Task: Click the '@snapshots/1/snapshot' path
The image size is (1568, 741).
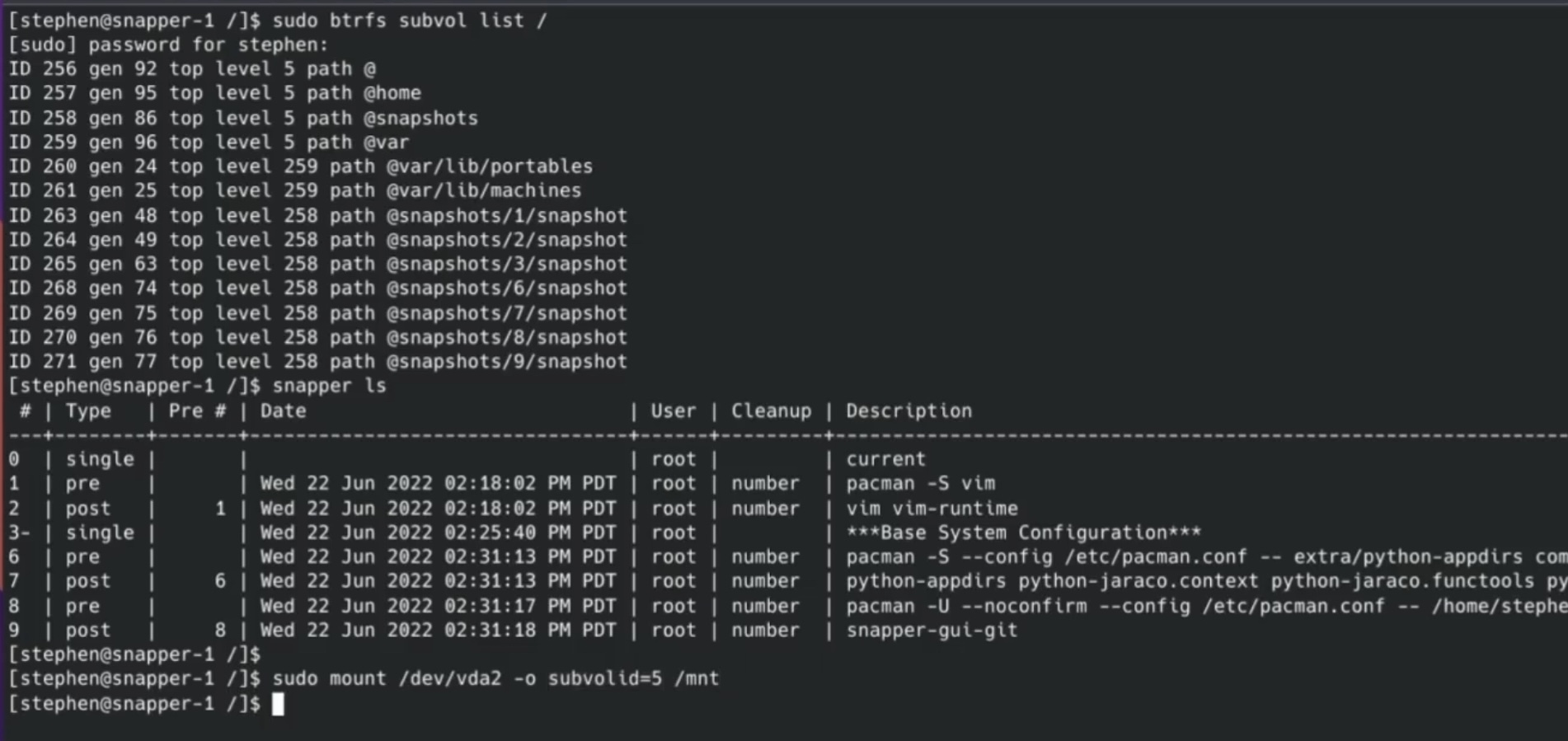Action: coord(507,216)
